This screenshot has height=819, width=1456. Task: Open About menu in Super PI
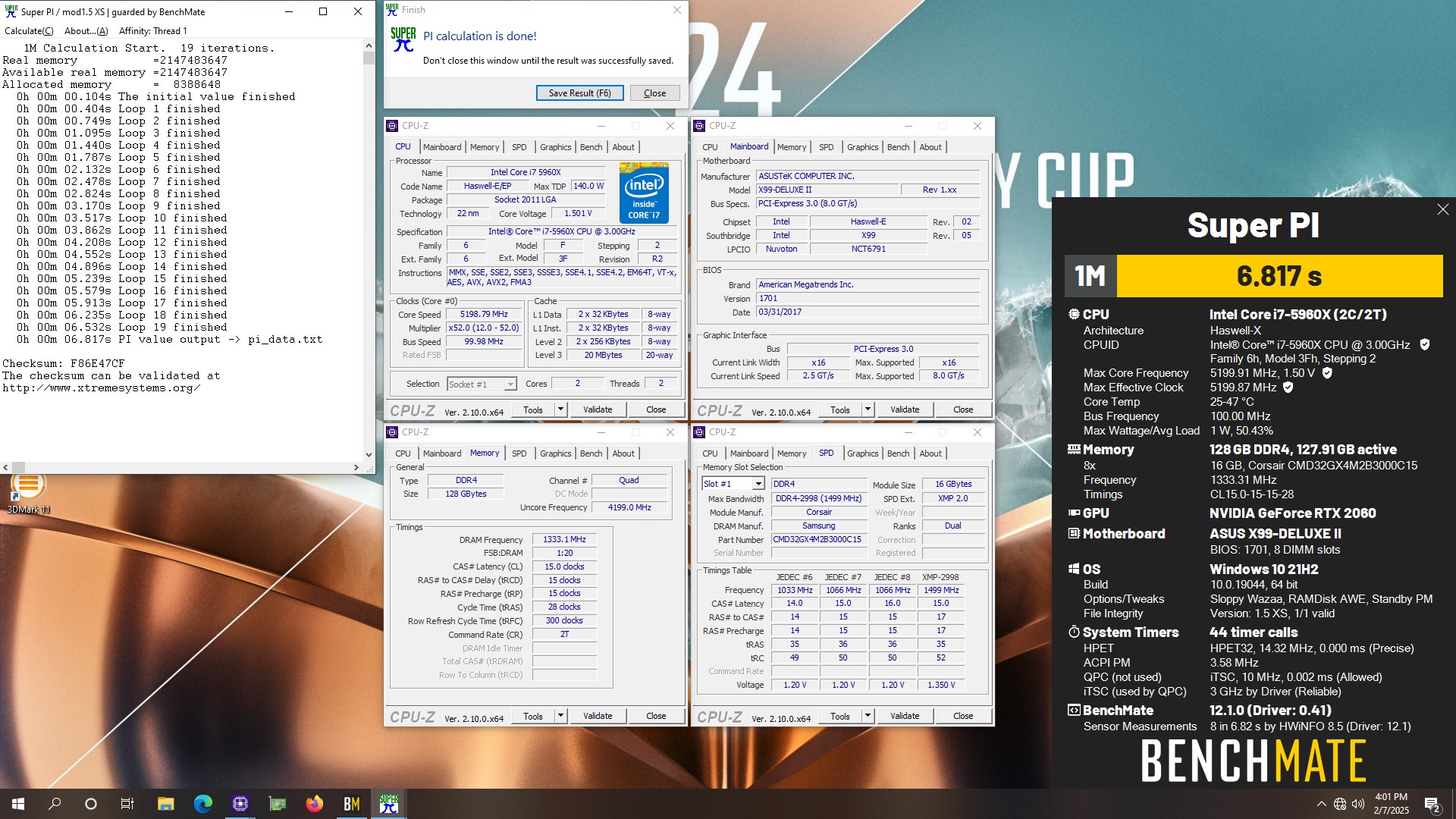(x=86, y=31)
